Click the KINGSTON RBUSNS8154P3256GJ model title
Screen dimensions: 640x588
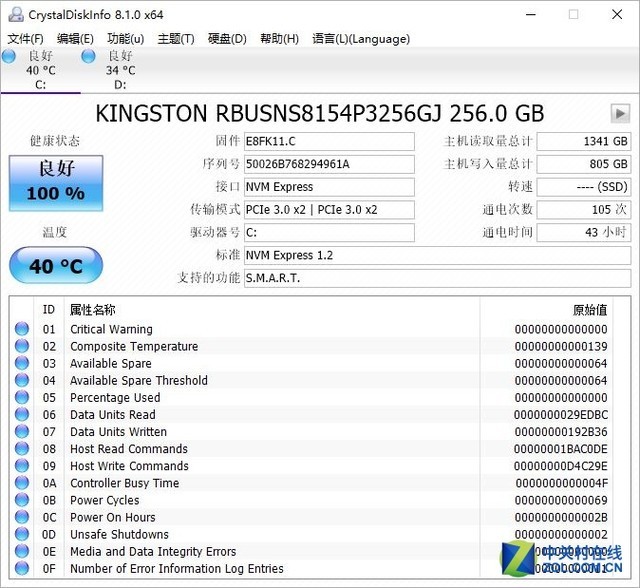[320, 113]
